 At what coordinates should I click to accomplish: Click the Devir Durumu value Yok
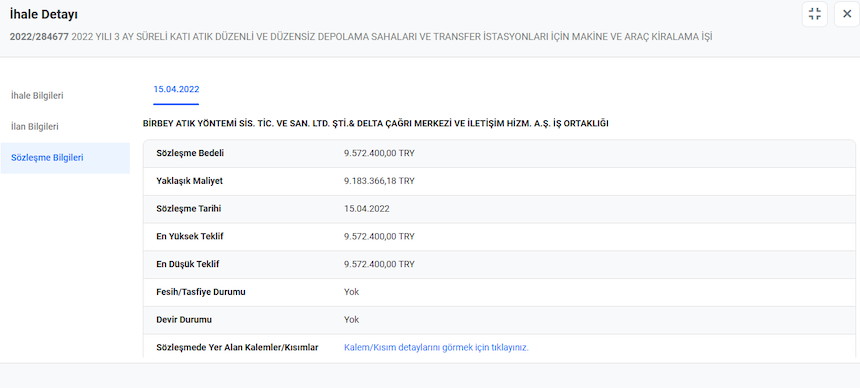point(352,319)
